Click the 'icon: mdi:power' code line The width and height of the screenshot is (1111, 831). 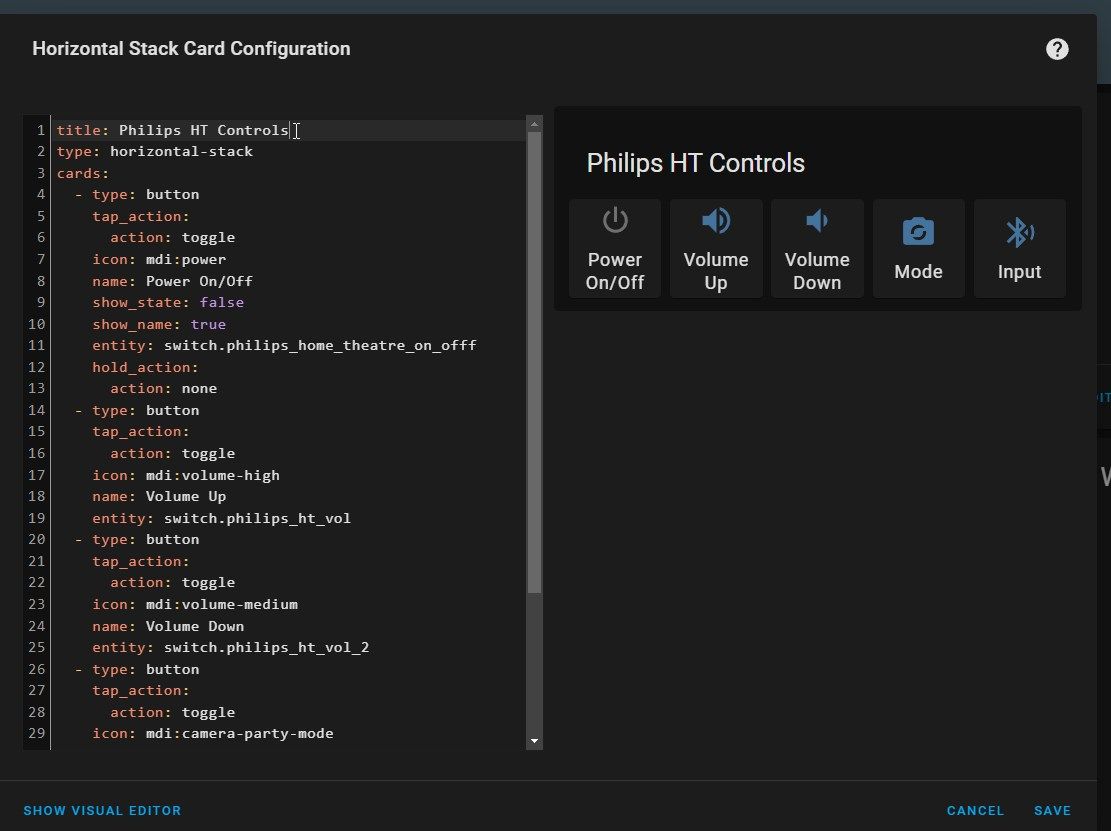159,259
